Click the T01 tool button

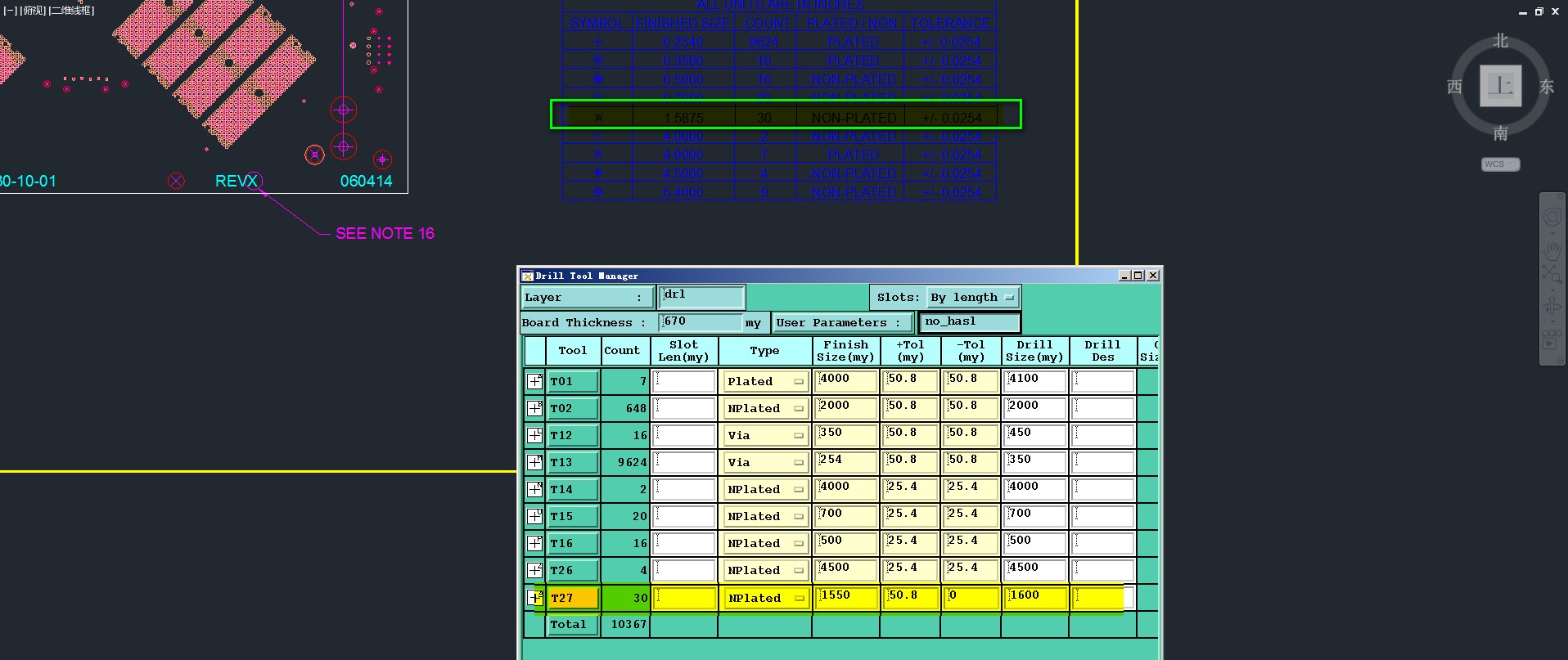coord(573,381)
